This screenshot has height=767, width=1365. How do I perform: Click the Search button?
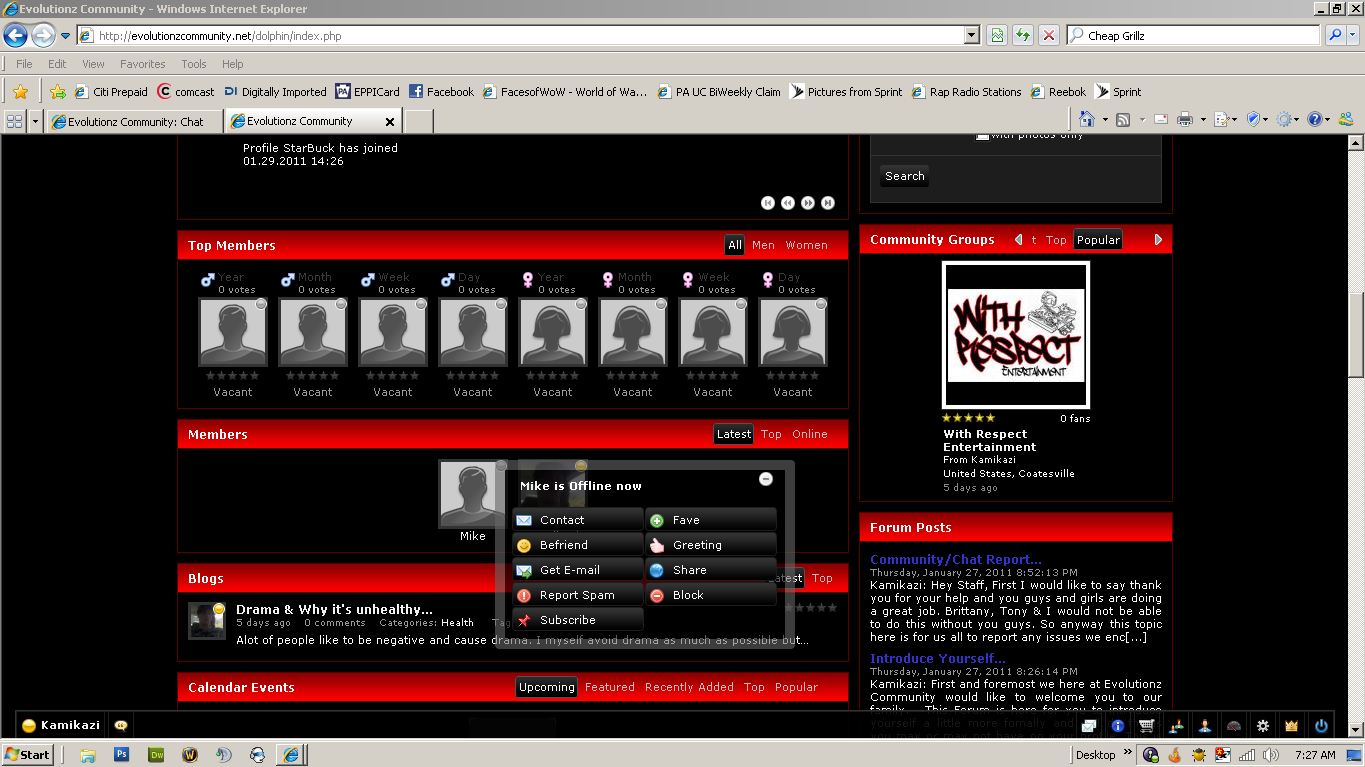click(904, 176)
